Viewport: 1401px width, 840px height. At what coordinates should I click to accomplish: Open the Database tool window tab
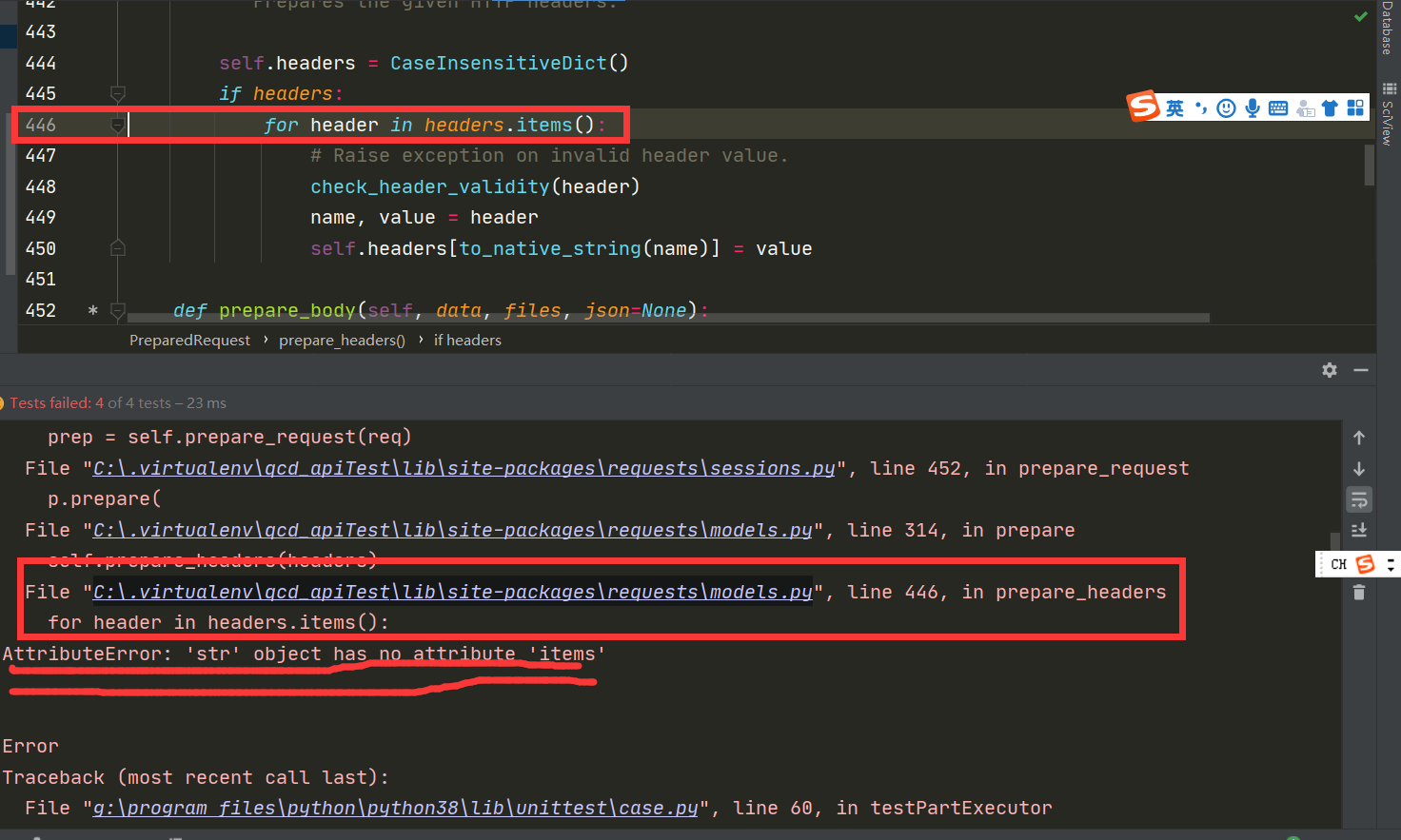(x=1386, y=29)
